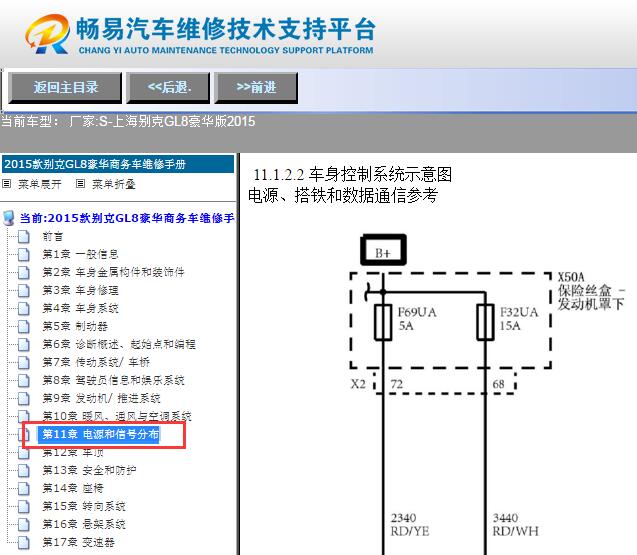Click the current vehicle text 厂家:S-上海别克GL8豪华版2015
The height and width of the screenshot is (555, 637).
point(162,121)
